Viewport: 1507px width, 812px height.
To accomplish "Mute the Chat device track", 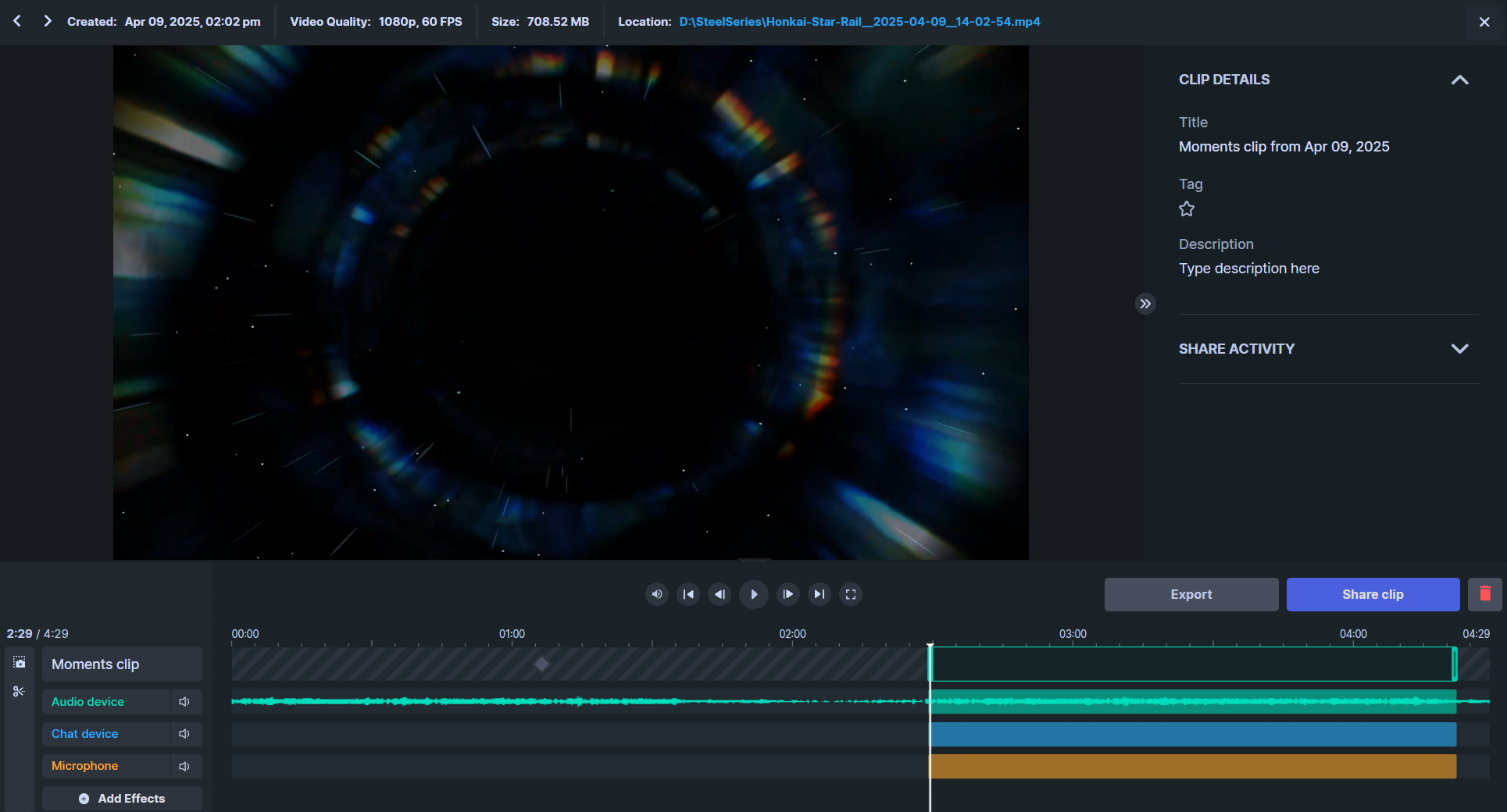I will coord(184,734).
